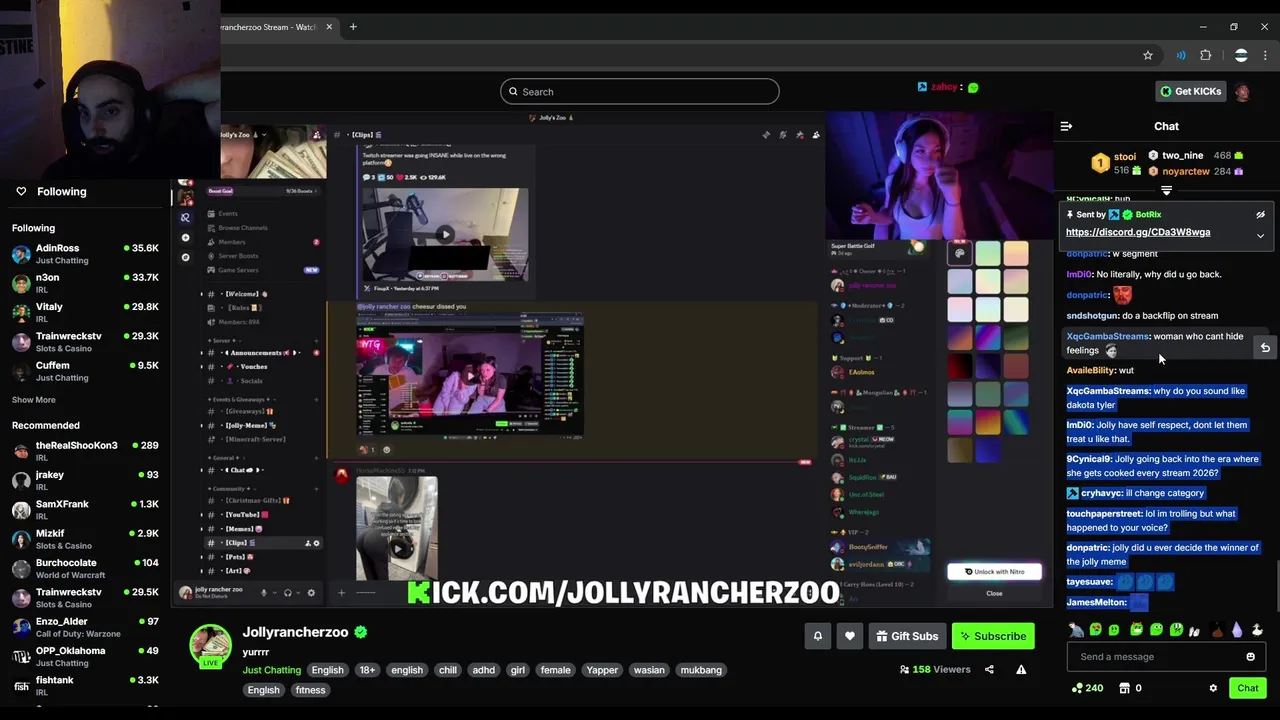Click the Get KICKs button
The image size is (1280, 720).
[1190, 91]
